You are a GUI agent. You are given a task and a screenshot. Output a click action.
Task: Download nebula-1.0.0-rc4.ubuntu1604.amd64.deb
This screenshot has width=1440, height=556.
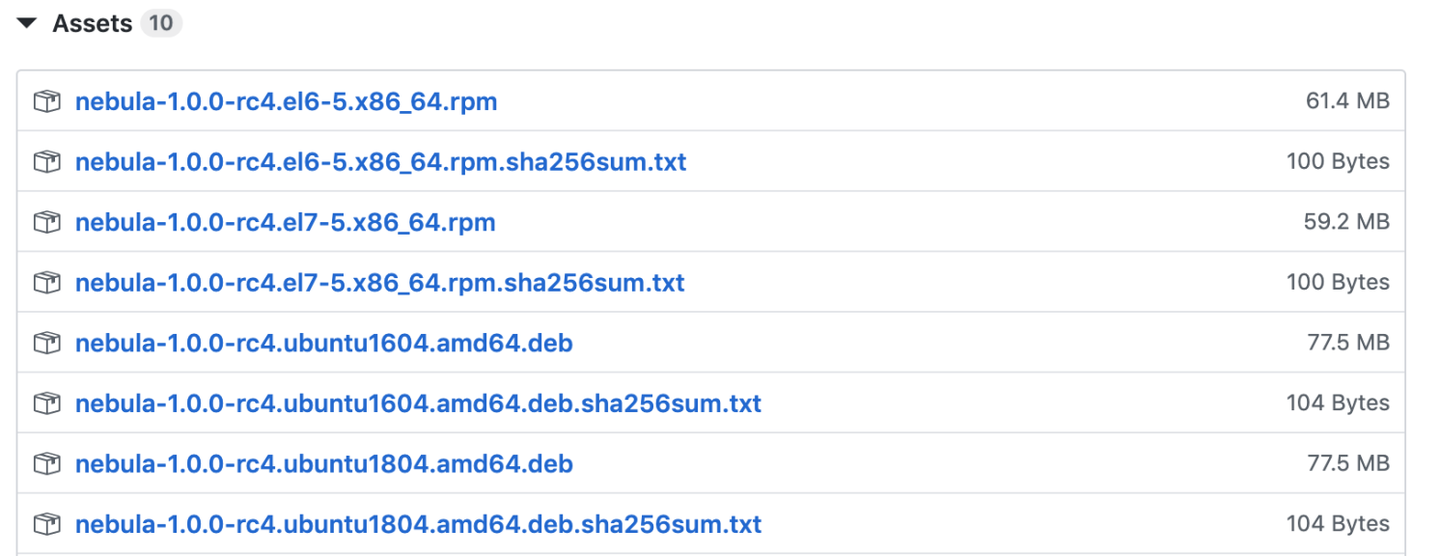click(323, 343)
